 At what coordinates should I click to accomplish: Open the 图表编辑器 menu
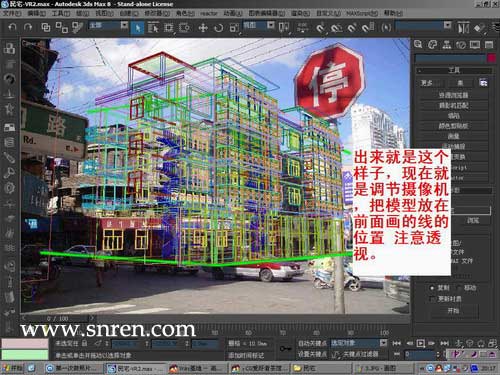[x=267, y=13]
